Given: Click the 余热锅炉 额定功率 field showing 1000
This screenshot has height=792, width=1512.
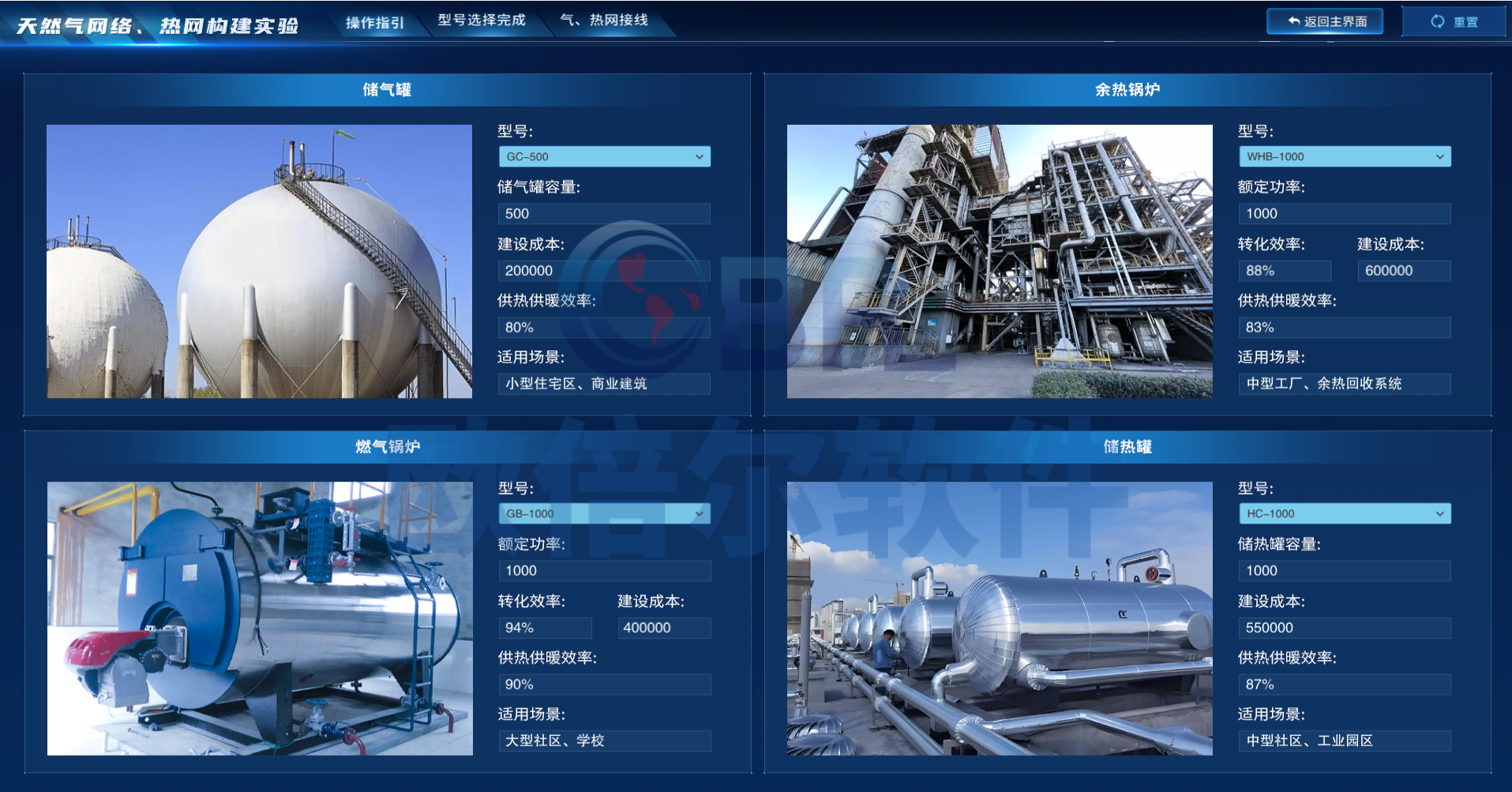Looking at the screenshot, I should (x=1345, y=214).
